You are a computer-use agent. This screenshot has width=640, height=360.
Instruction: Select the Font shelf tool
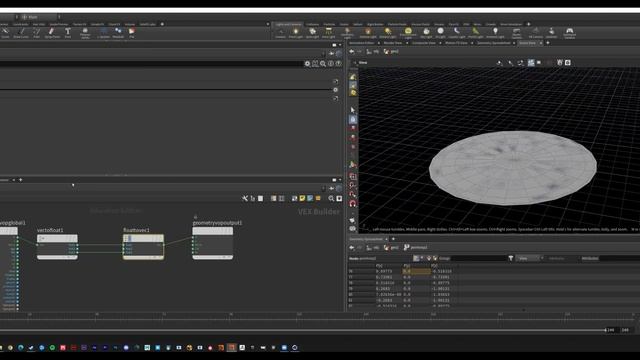point(68,33)
